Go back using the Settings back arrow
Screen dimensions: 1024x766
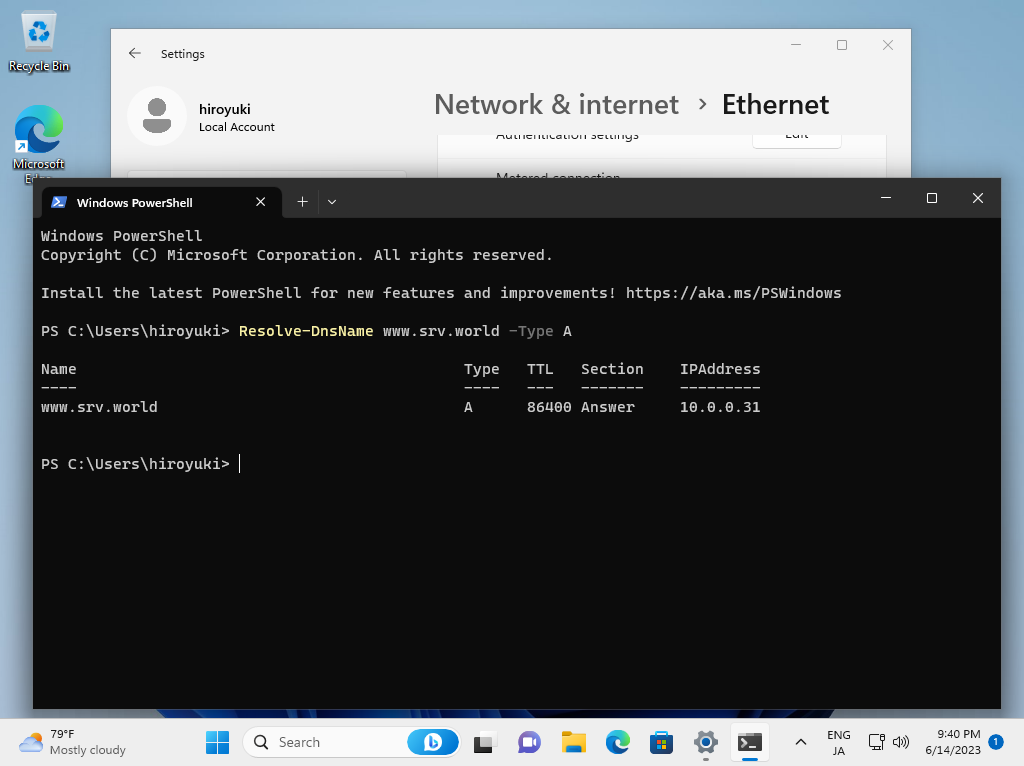[135, 54]
